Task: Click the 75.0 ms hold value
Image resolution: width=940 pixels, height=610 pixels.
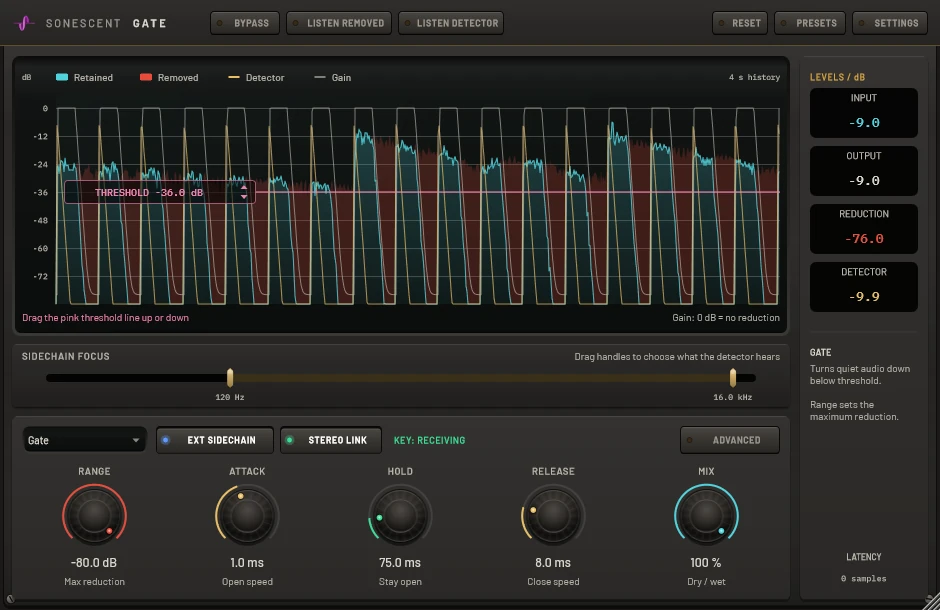Action: [x=400, y=563]
